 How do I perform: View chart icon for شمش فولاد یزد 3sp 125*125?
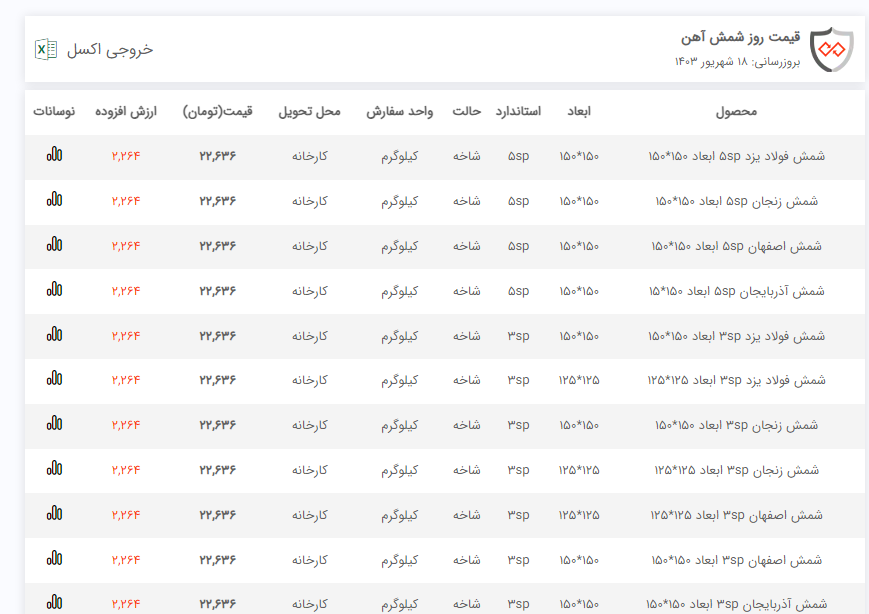[x=54, y=379]
